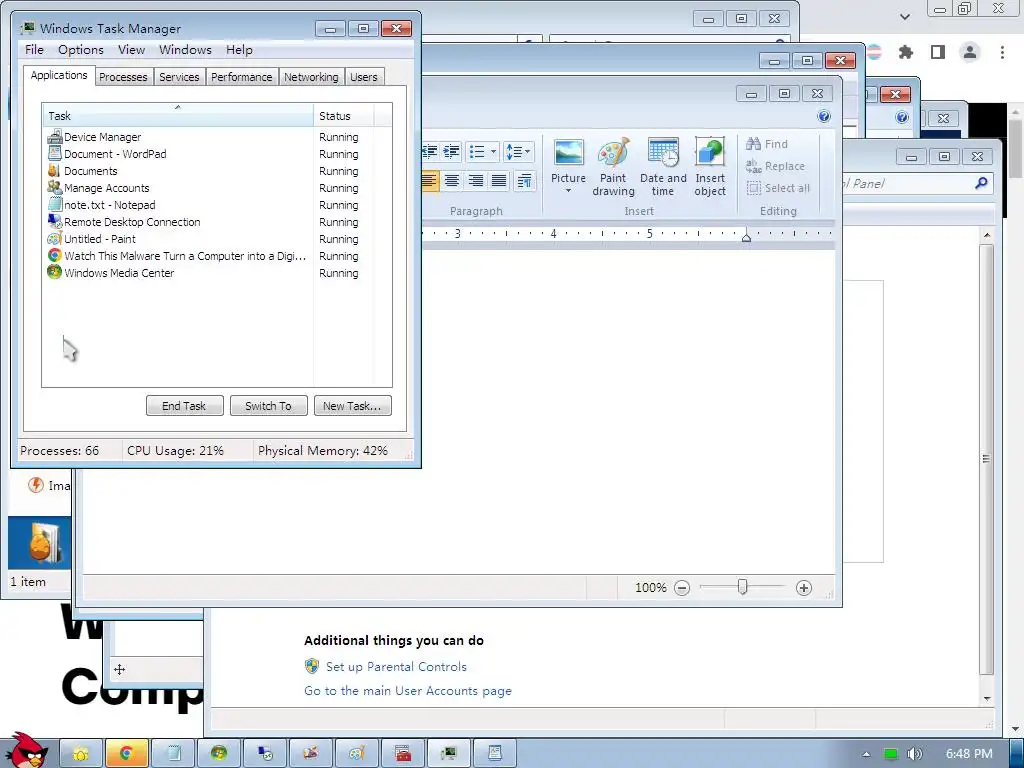The image size is (1024, 768).
Task: Click the decrease indent icon in WordPad
Action: [429, 152]
